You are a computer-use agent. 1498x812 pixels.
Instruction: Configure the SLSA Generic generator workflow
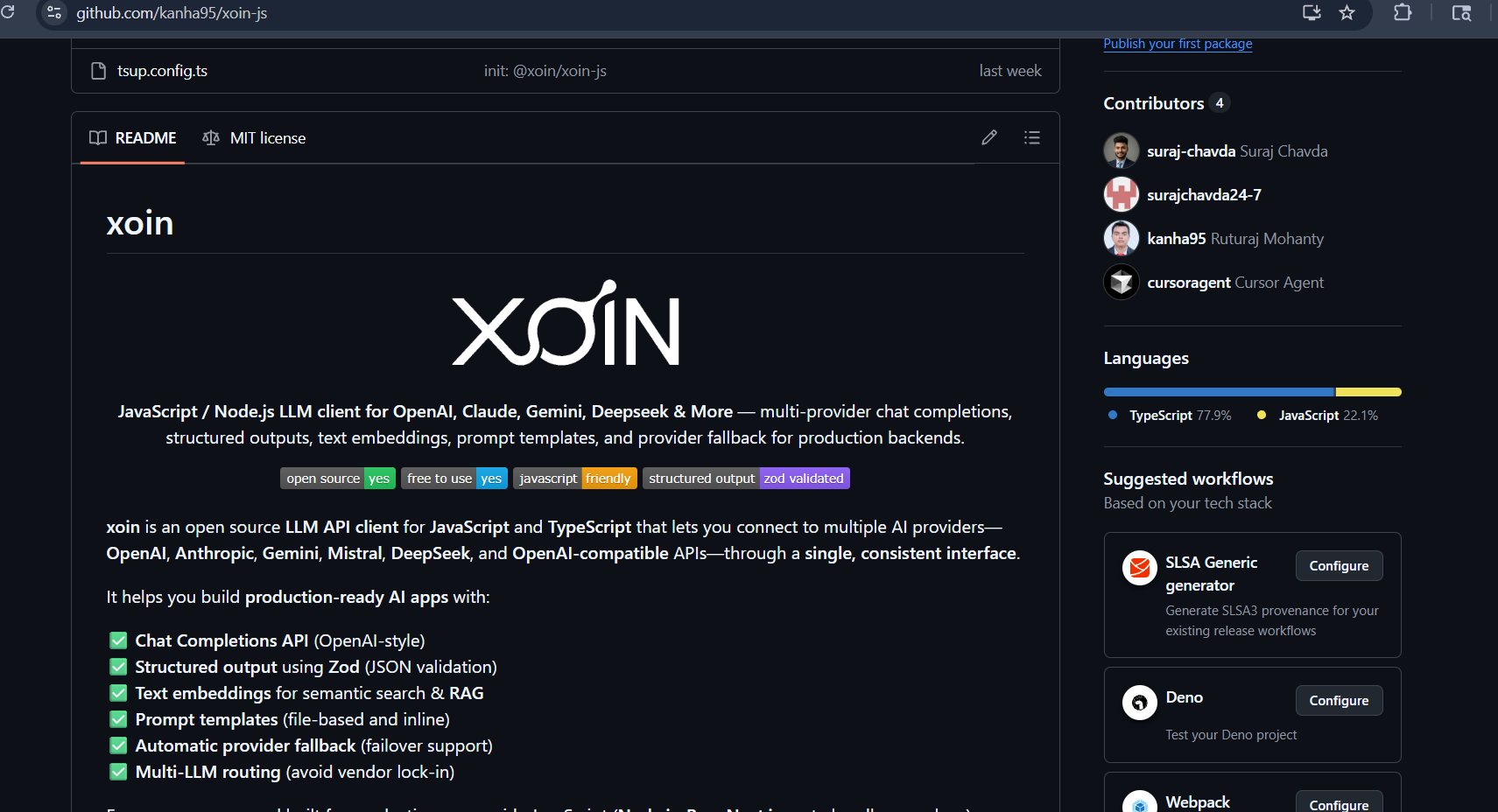(x=1339, y=566)
